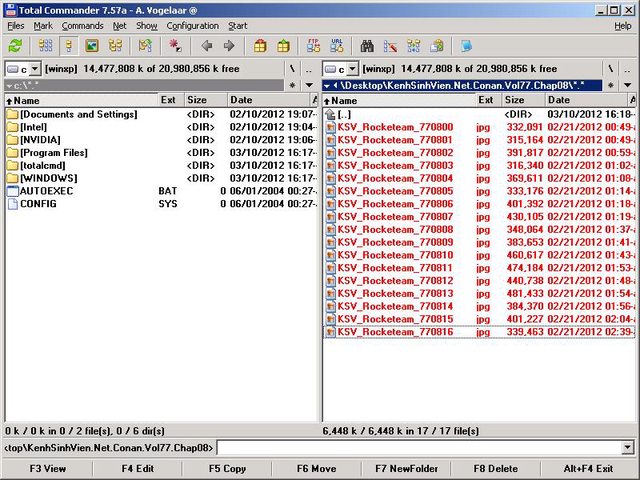Viewport: 640px width, 480px height.
Task: Select the CONFIG SYS file
Action: pos(162,204)
